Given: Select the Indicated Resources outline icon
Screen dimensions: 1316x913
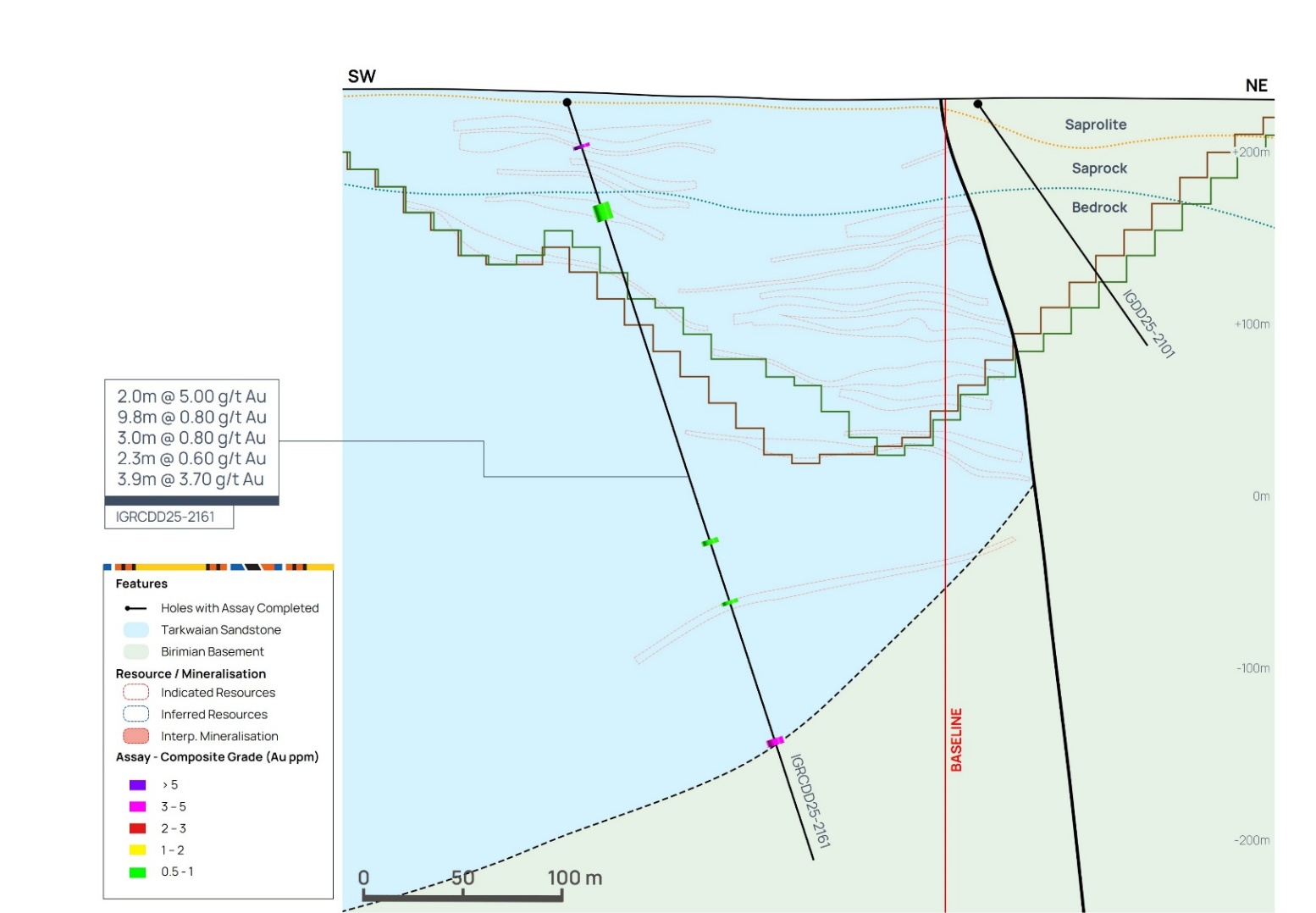Looking at the screenshot, I should click(x=136, y=693).
